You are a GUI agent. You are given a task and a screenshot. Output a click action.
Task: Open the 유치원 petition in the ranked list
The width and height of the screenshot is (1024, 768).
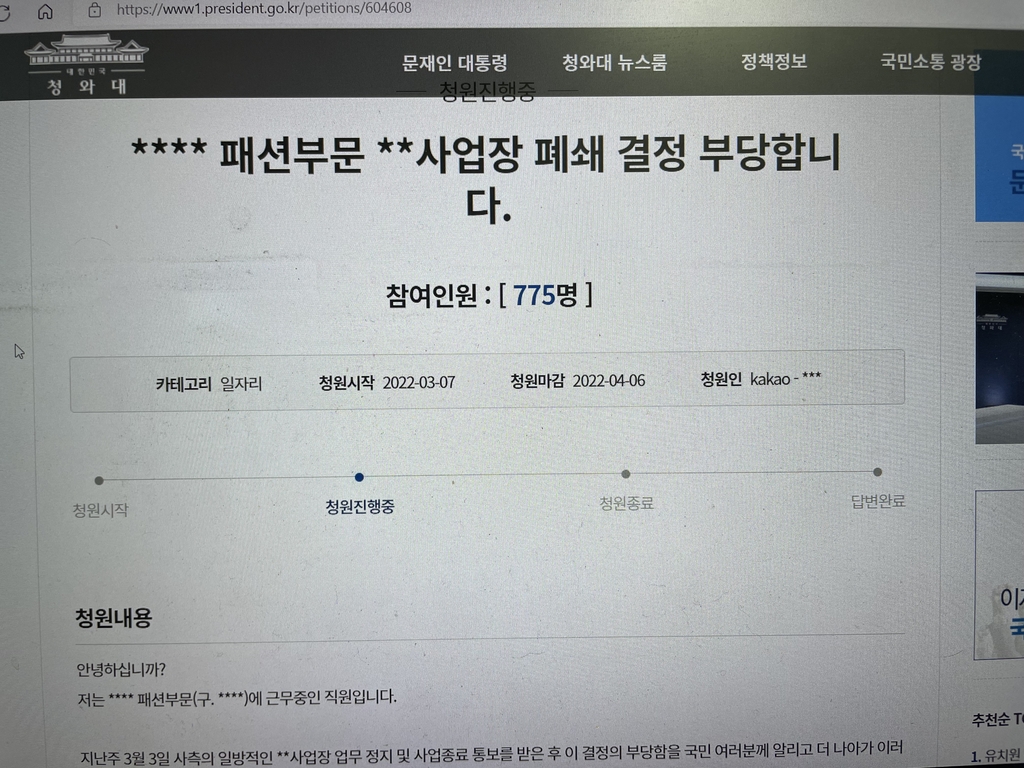tap(997, 755)
